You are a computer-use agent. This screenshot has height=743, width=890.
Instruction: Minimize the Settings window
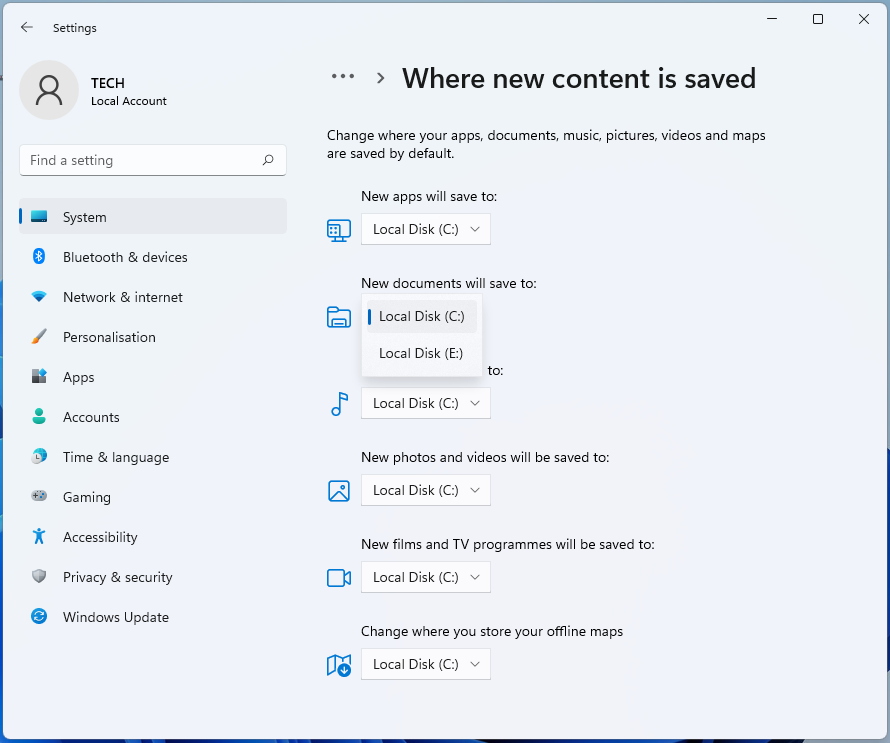pyautogui.click(x=772, y=19)
